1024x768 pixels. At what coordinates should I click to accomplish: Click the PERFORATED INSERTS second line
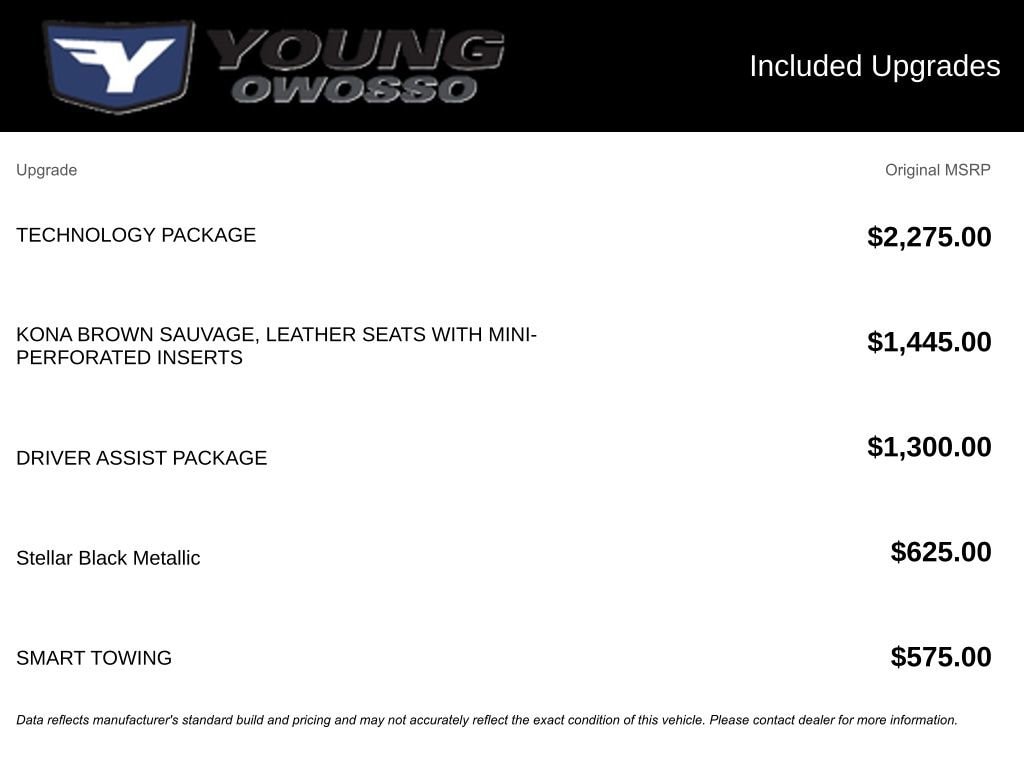pos(129,357)
